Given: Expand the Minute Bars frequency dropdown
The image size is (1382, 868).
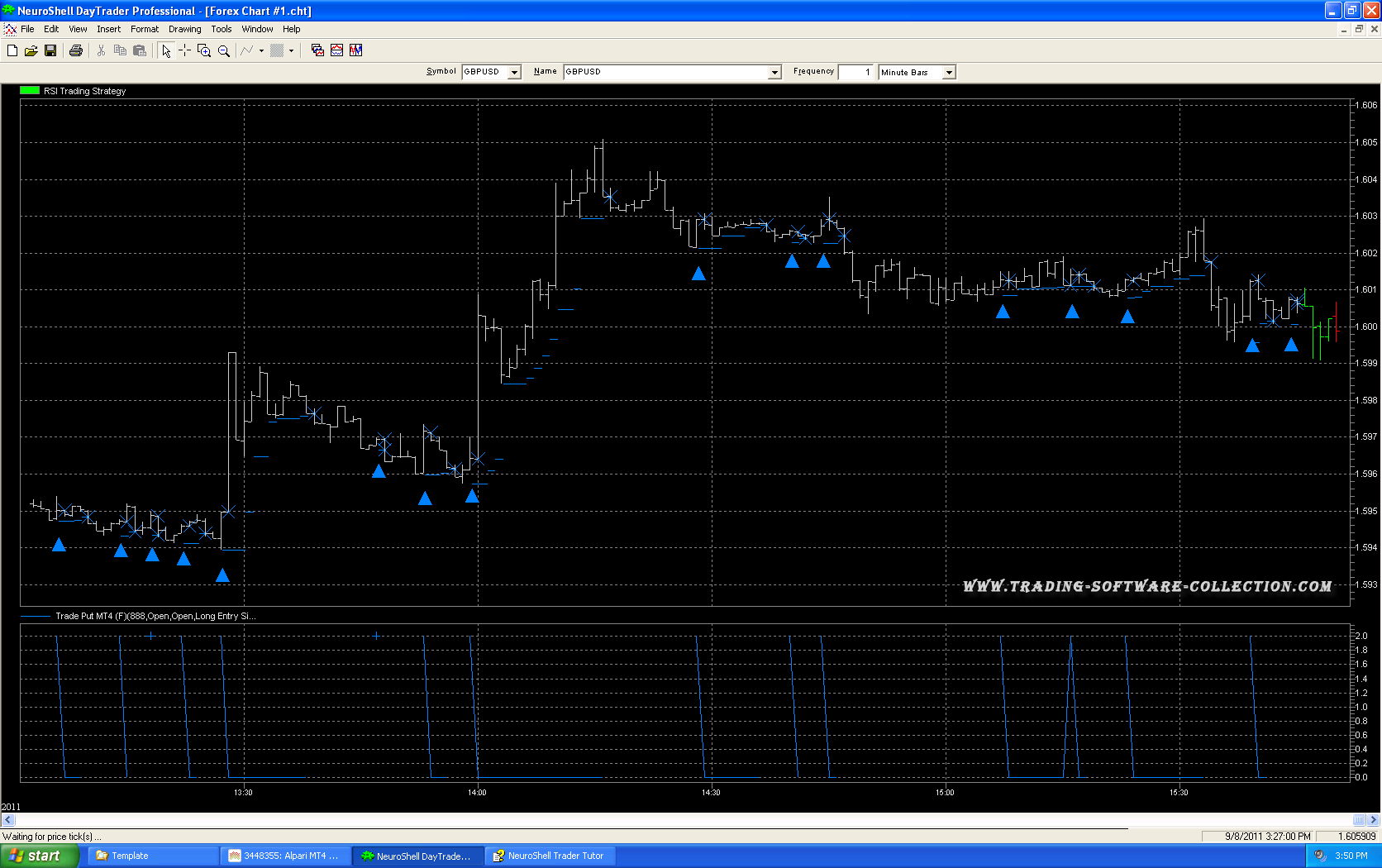Looking at the screenshot, I should (949, 73).
